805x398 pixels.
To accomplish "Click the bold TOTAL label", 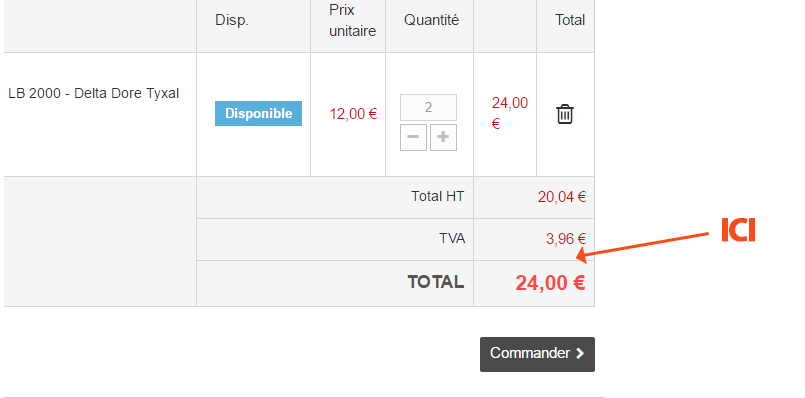I will 436,282.
